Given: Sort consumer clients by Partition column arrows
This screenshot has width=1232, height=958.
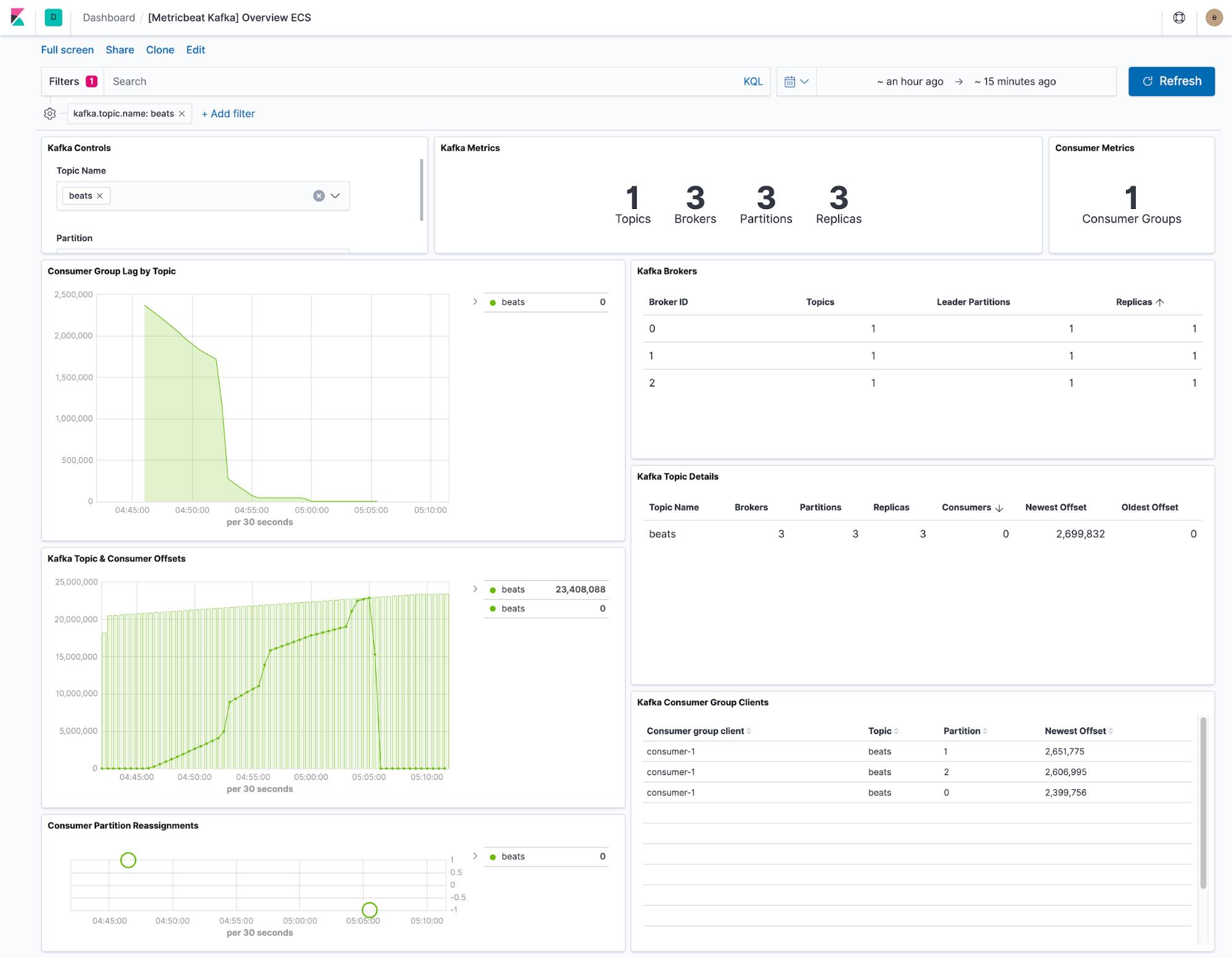Looking at the screenshot, I should tap(985, 731).
